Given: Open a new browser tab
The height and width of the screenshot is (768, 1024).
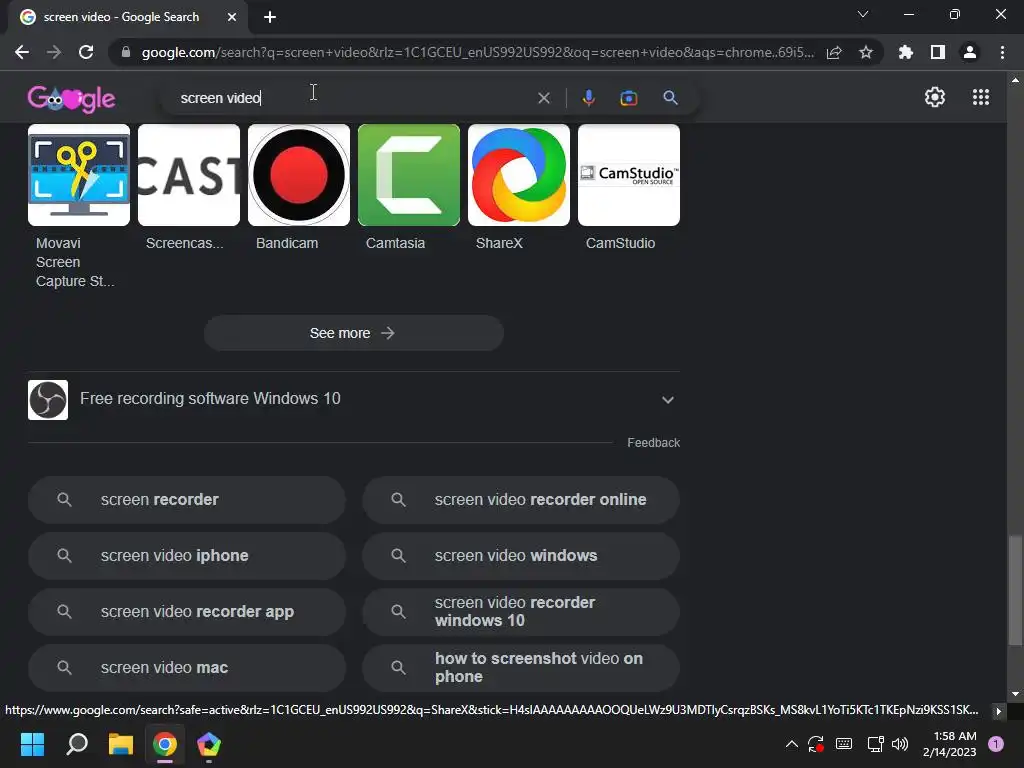Looking at the screenshot, I should tap(270, 17).
